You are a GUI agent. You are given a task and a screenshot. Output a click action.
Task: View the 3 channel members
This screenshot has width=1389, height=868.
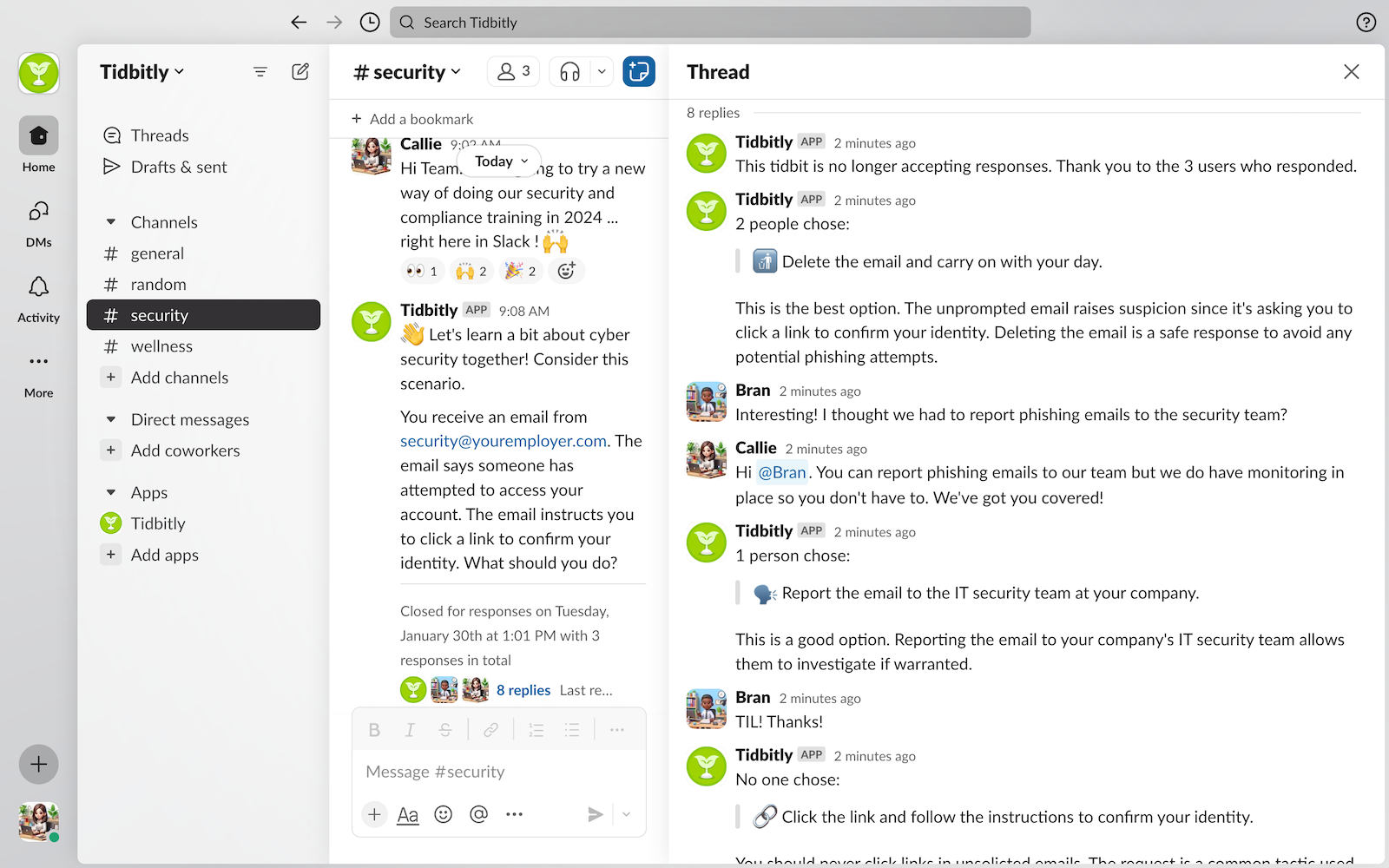point(513,72)
